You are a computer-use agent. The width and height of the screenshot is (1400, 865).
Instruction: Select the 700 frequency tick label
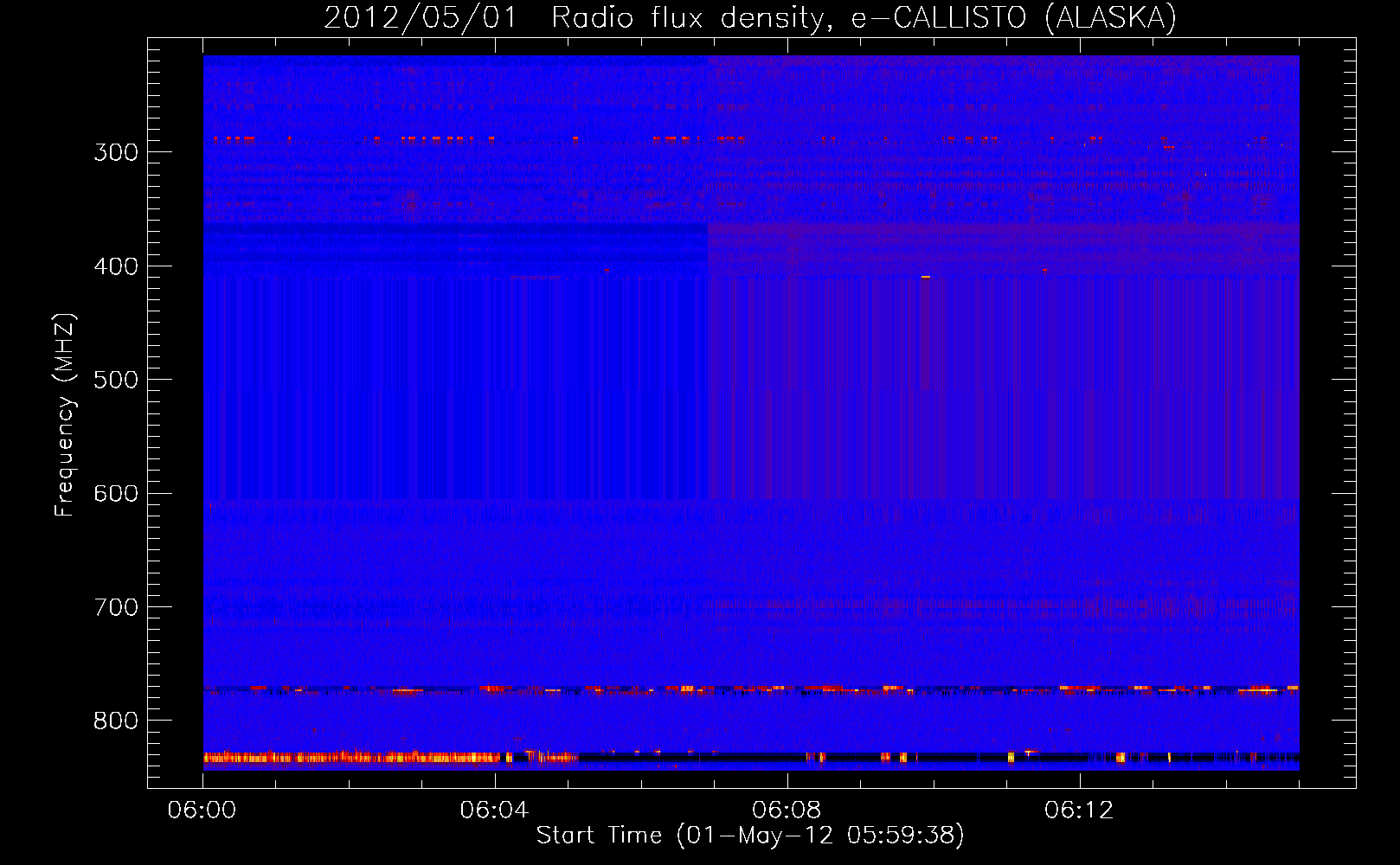point(116,607)
